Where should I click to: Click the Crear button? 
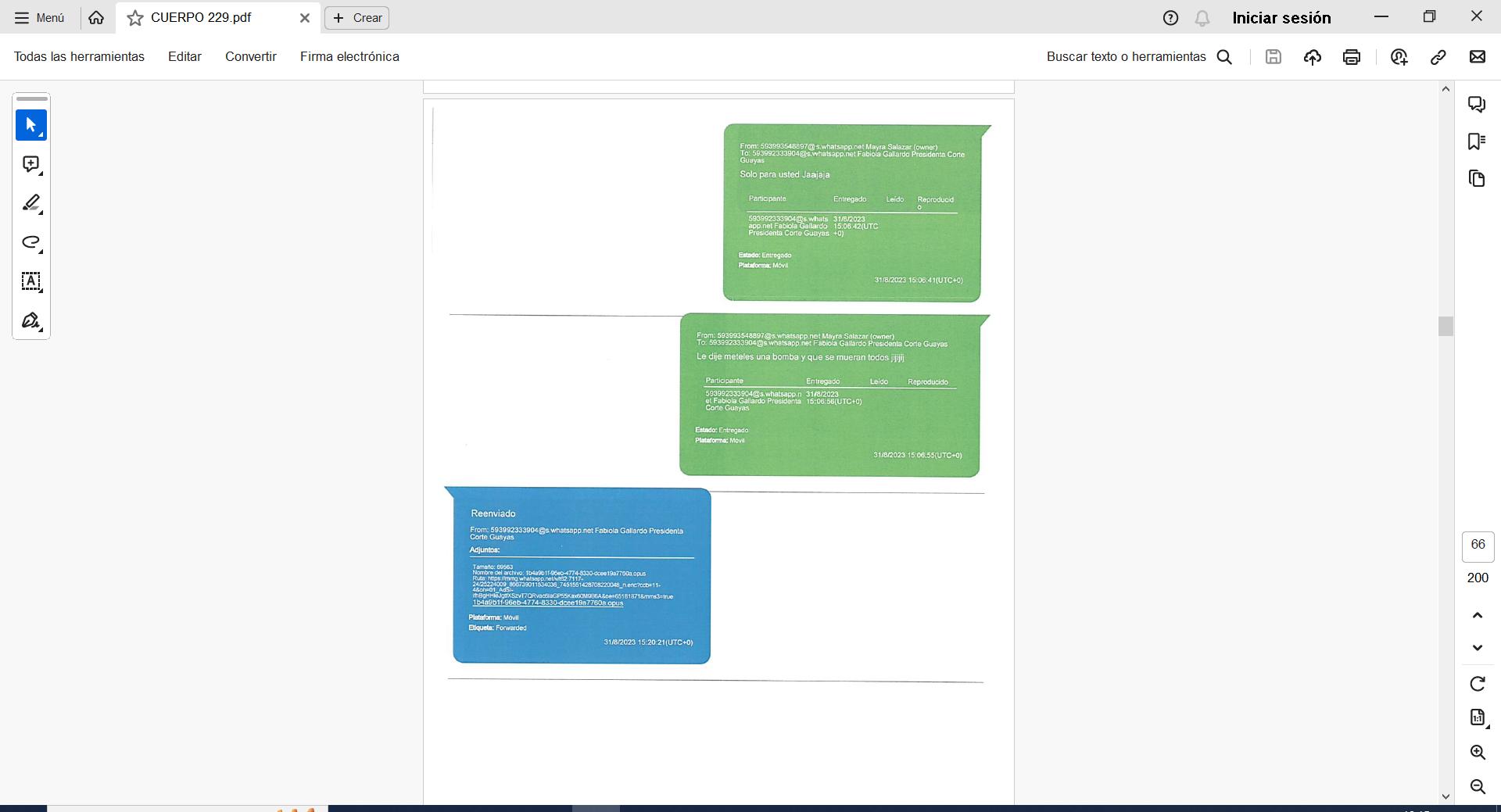[x=357, y=17]
